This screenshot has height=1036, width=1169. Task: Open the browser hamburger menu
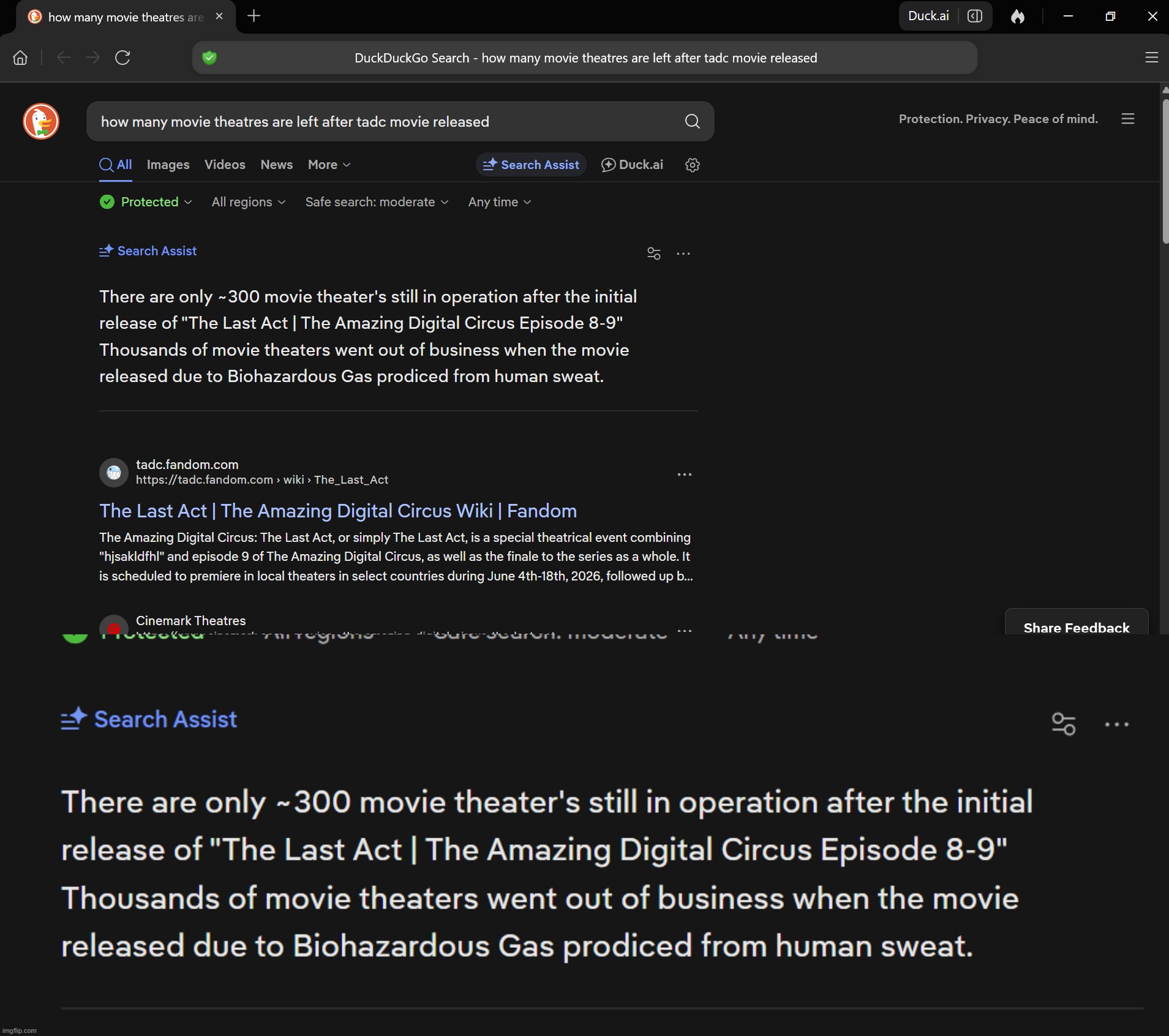(x=1151, y=58)
